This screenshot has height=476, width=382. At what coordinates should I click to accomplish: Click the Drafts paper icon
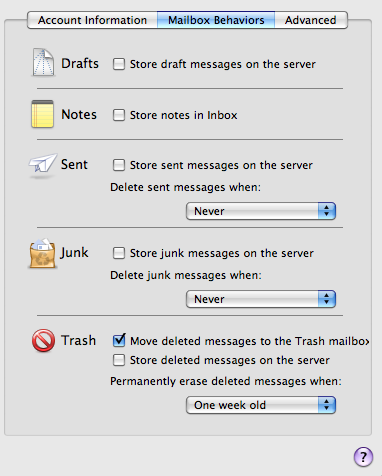pyautogui.click(x=43, y=62)
